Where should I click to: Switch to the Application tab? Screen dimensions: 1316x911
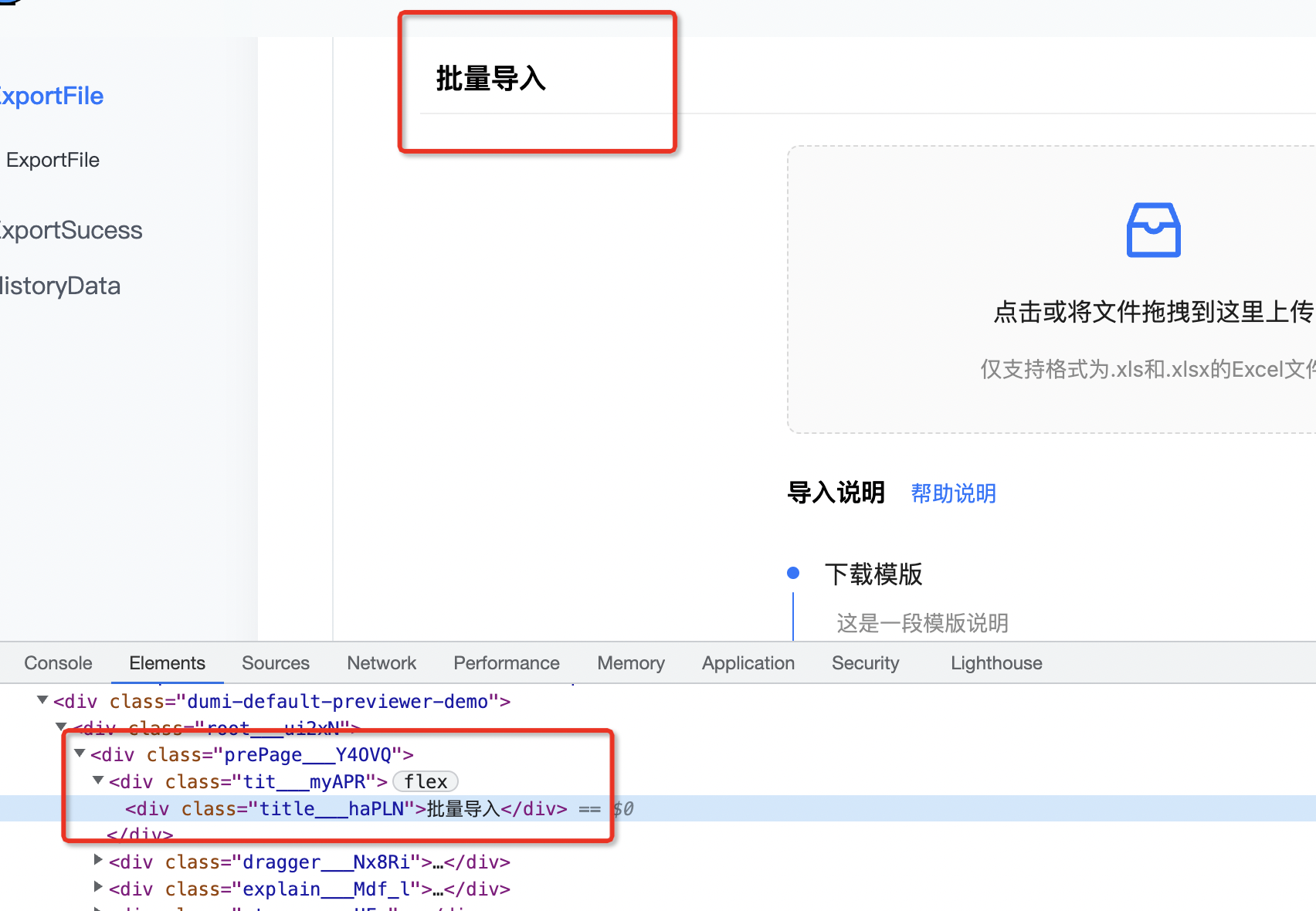[748, 662]
